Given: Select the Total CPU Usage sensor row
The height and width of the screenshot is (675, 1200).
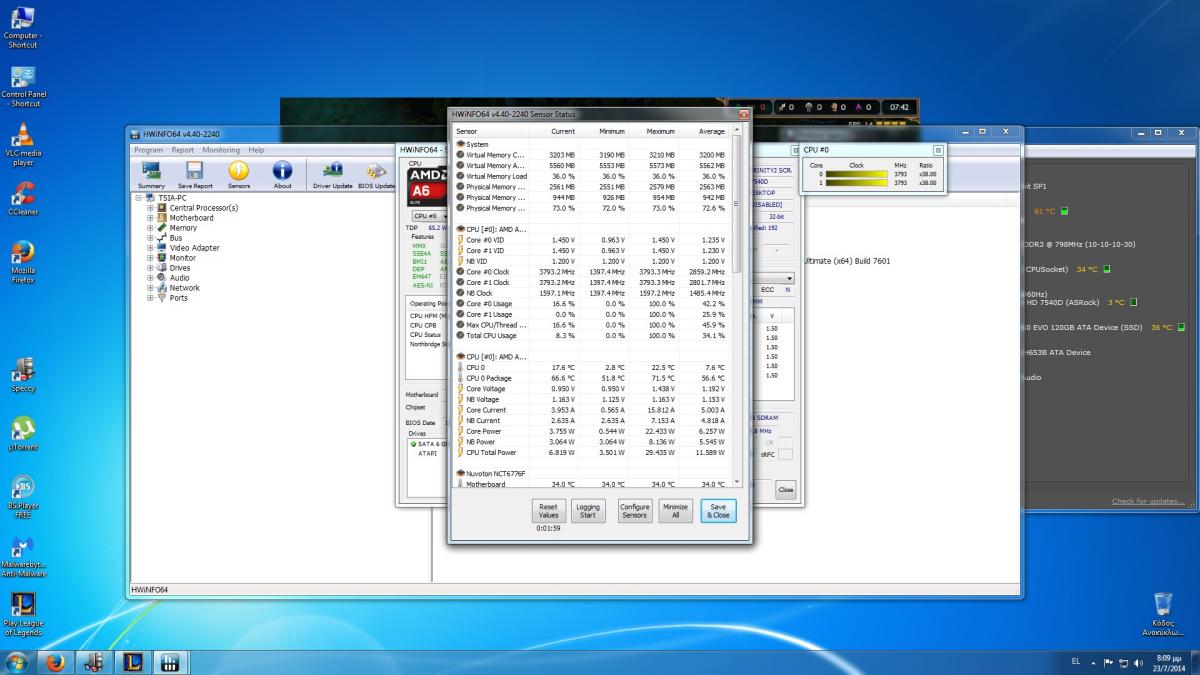Looking at the screenshot, I should [x=592, y=335].
